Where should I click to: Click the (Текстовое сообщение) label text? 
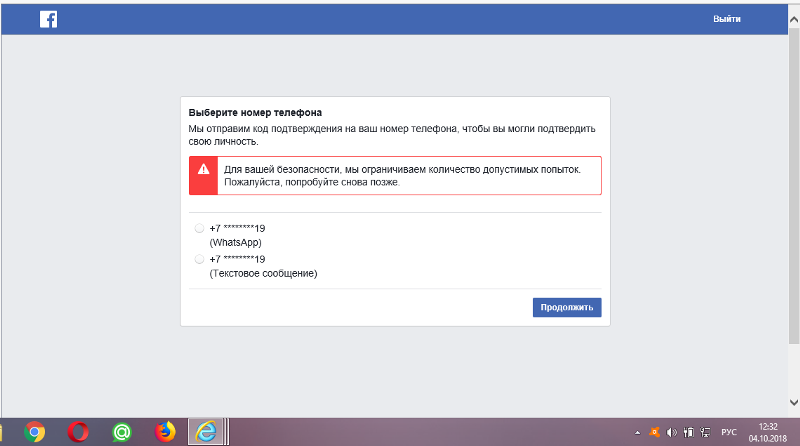[x=263, y=274]
